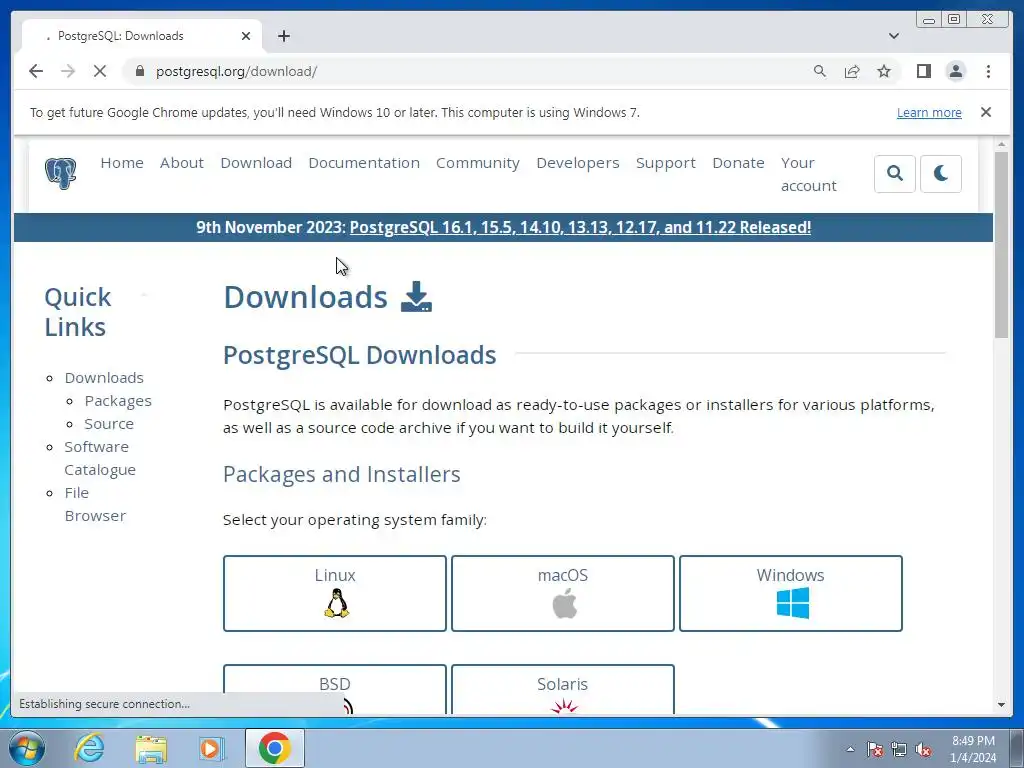The height and width of the screenshot is (768, 1024).
Task: Click the muted volume tray icon
Action: [x=923, y=749]
